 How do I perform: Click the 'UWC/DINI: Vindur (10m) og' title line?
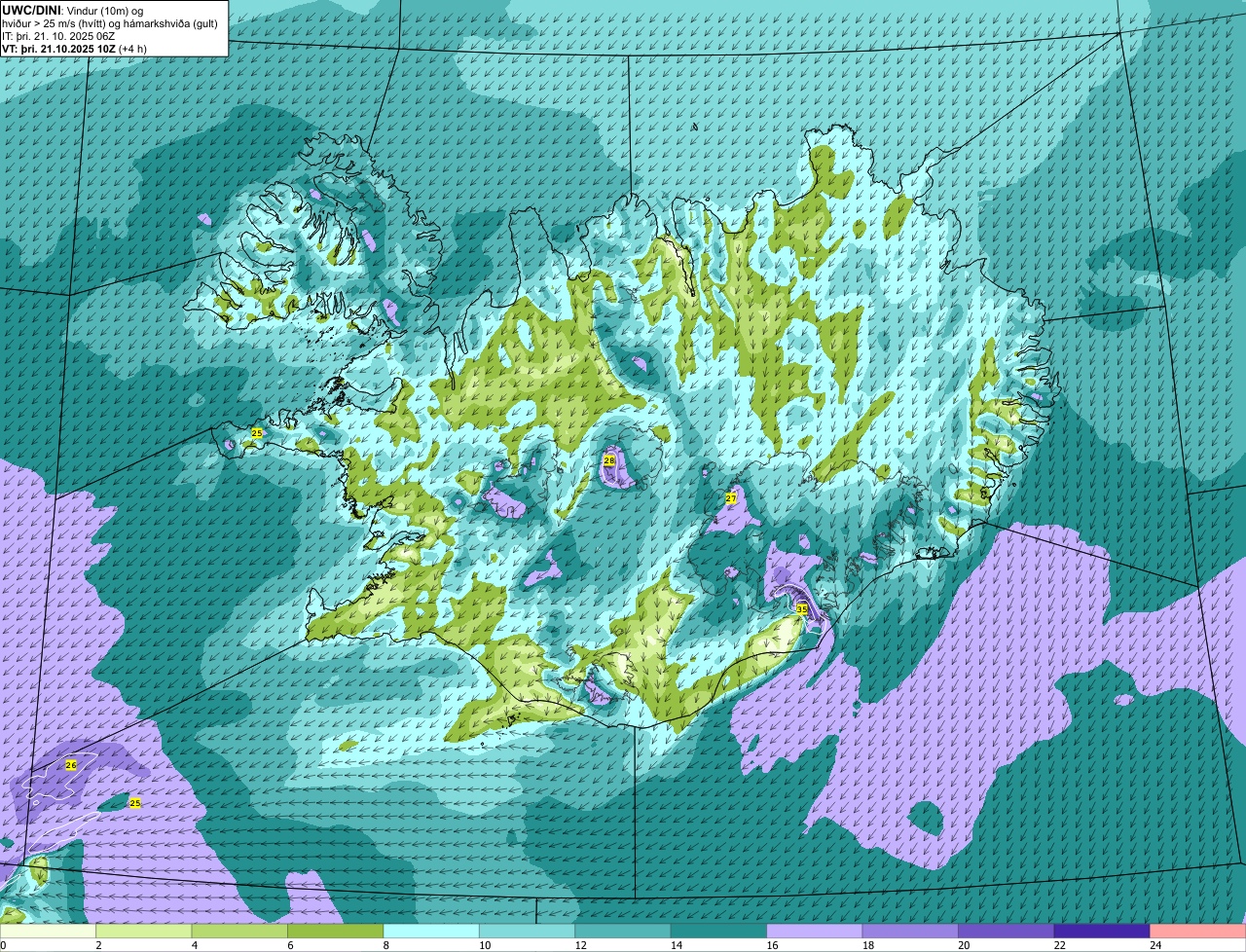coord(72,10)
